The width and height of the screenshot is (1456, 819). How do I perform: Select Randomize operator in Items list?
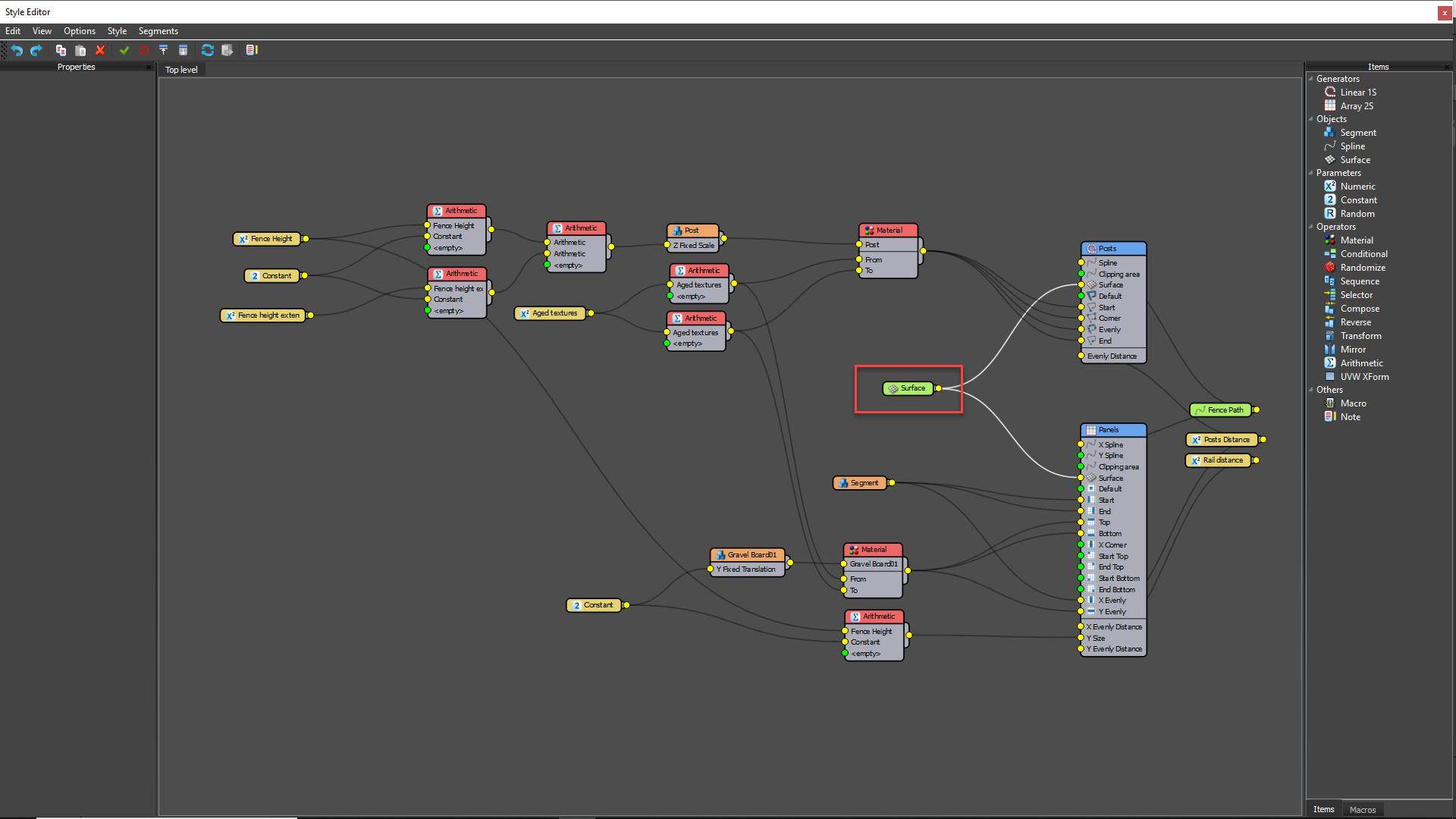tap(1362, 268)
